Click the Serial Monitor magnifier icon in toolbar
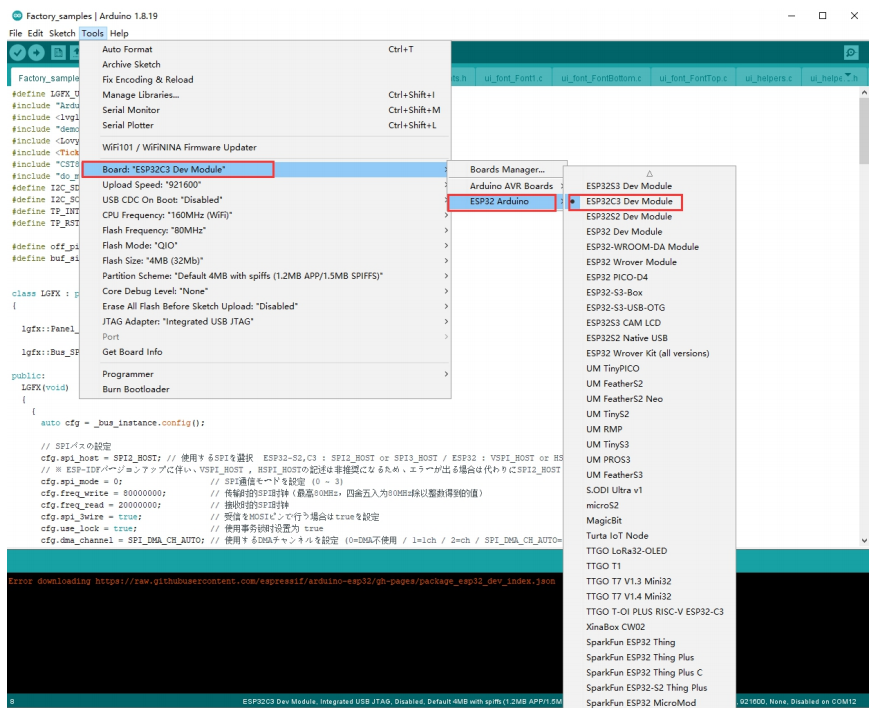The image size is (870, 714). click(x=851, y=53)
